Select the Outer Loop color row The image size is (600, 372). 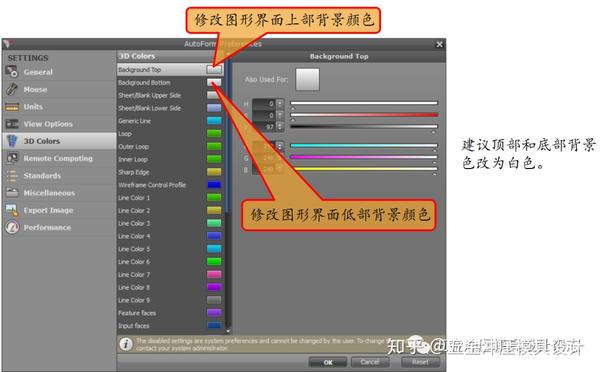[170, 146]
